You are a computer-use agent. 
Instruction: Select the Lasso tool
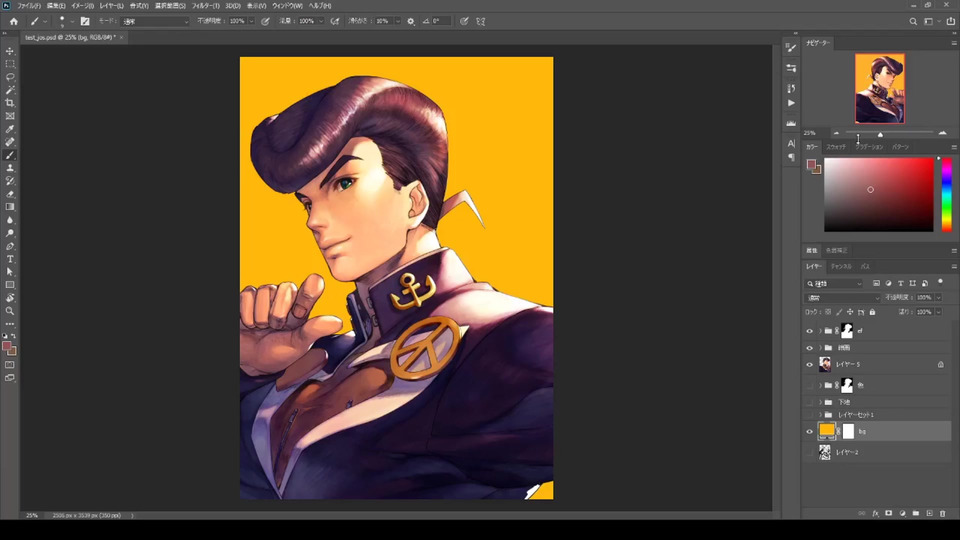10,77
